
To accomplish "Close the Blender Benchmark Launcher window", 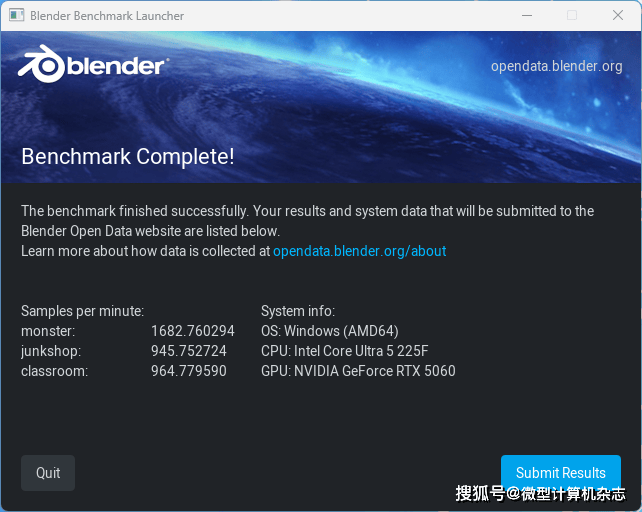I will click(618, 16).
